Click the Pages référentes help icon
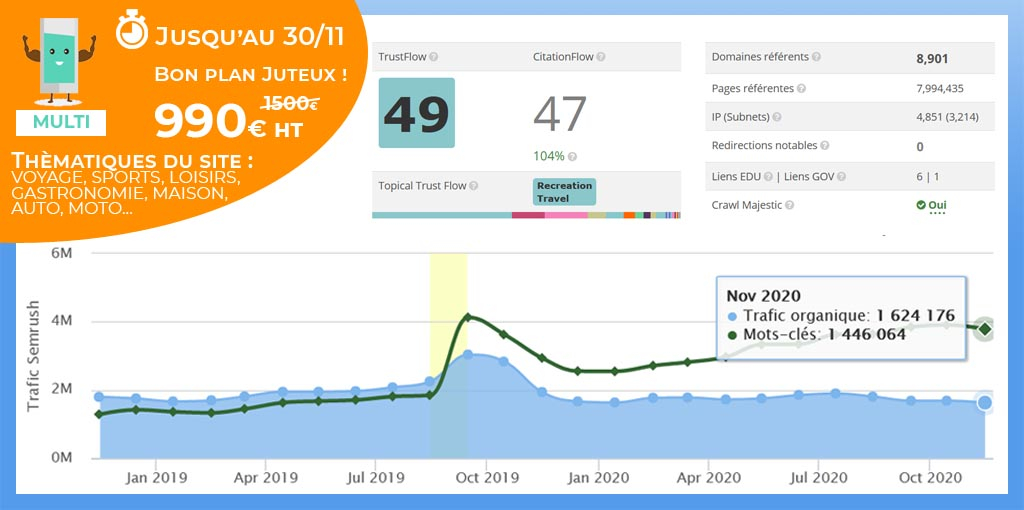The width and height of the screenshot is (1024, 510). click(x=801, y=88)
